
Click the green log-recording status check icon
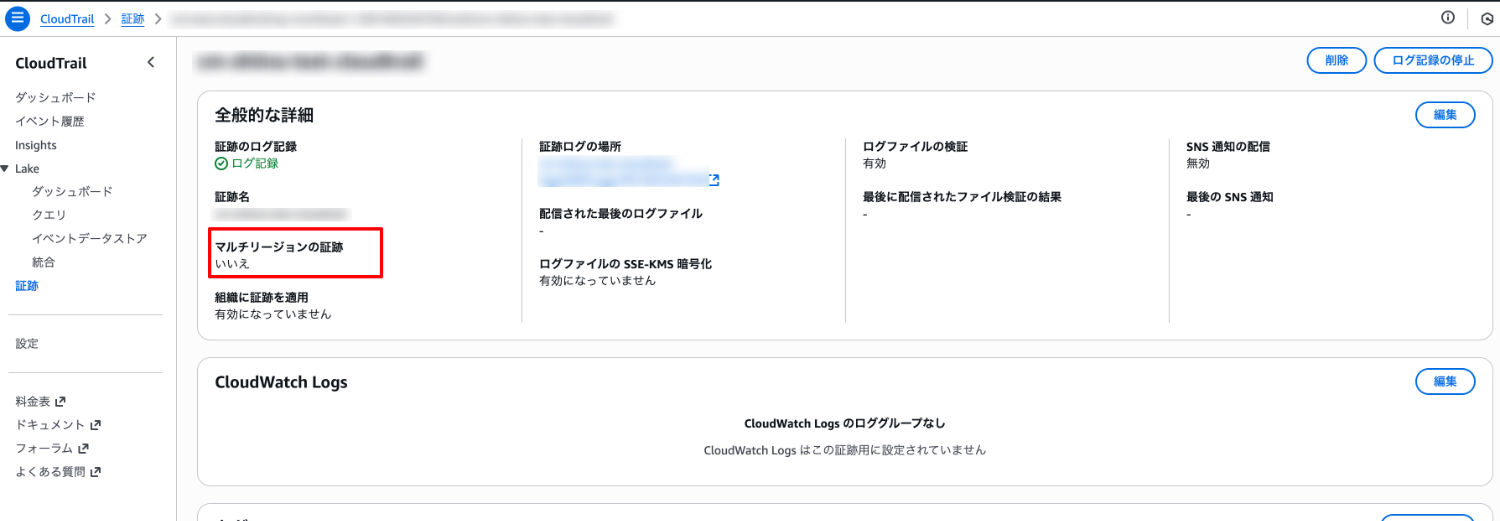[x=222, y=163]
